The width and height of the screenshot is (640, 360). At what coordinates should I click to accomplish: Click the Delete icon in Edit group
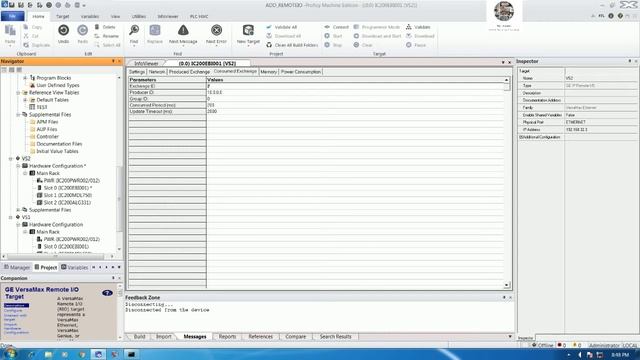[97, 27]
